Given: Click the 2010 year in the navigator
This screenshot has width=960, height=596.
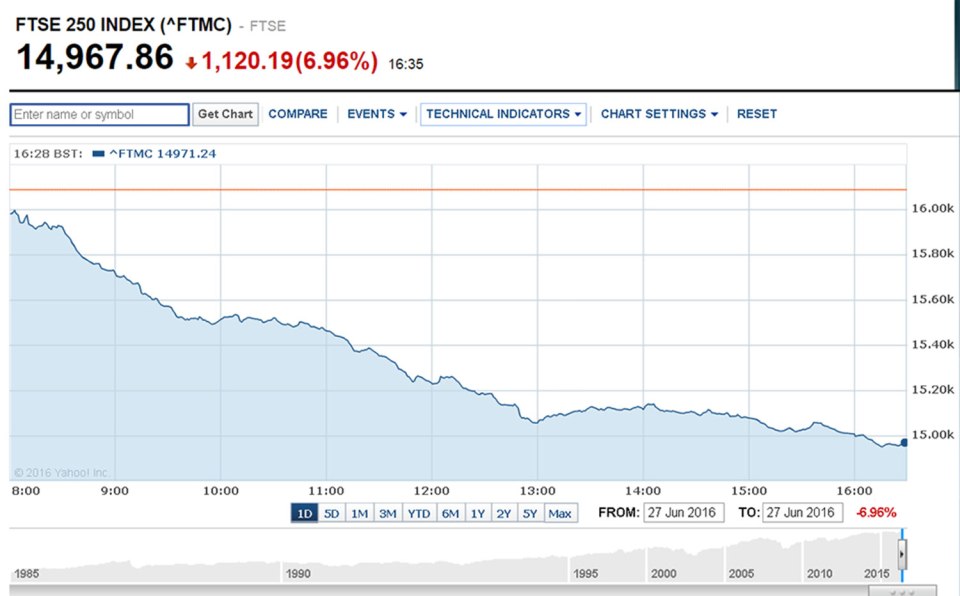Looking at the screenshot, I should pyautogui.click(x=819, y=574).
